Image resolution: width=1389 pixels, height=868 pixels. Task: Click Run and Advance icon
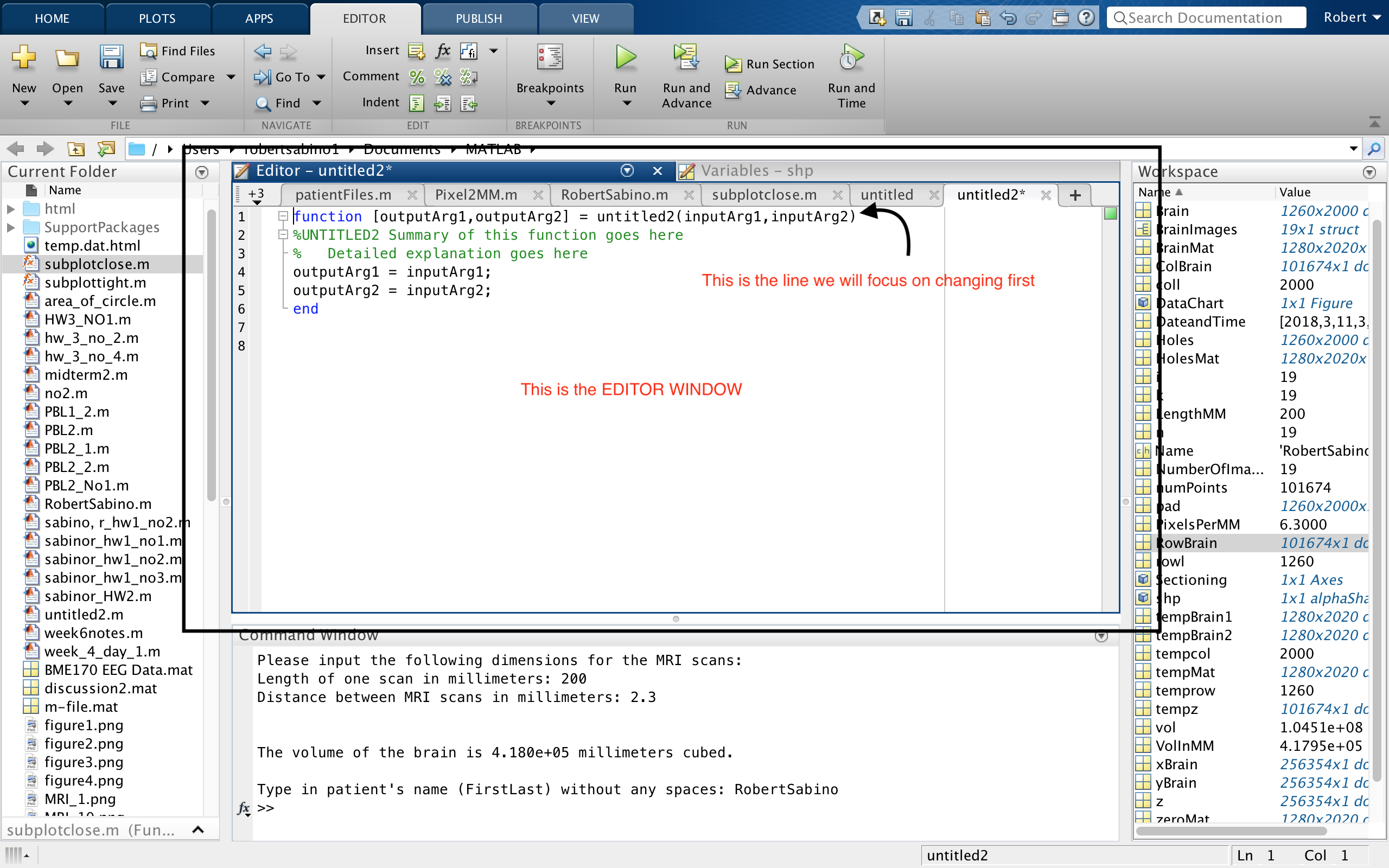click(686, 57)
